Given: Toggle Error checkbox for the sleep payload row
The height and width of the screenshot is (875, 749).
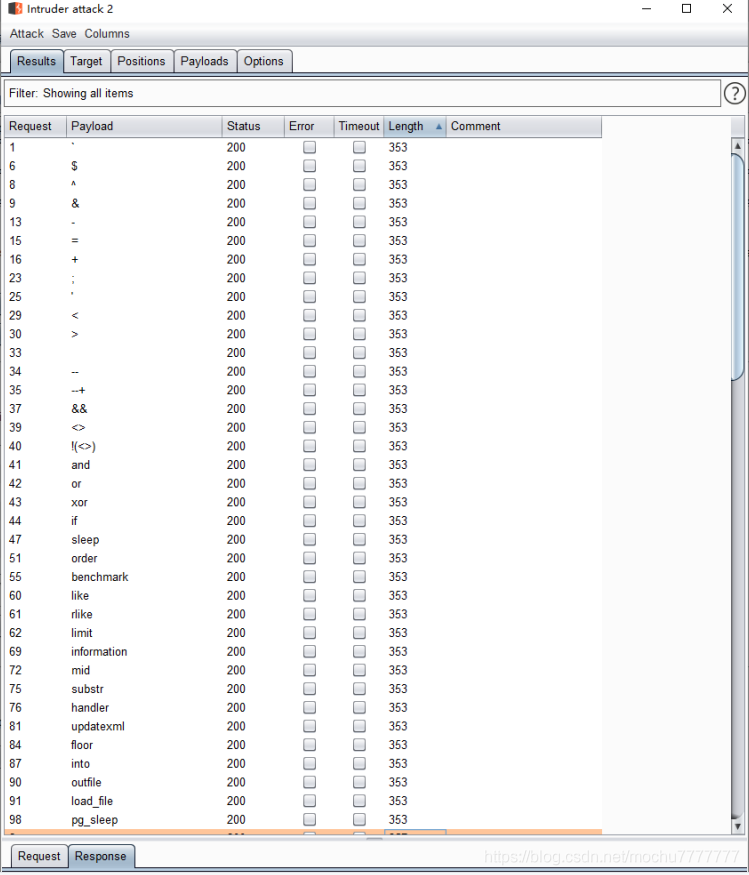Looking at the screenshot, I should click(309, 540).
